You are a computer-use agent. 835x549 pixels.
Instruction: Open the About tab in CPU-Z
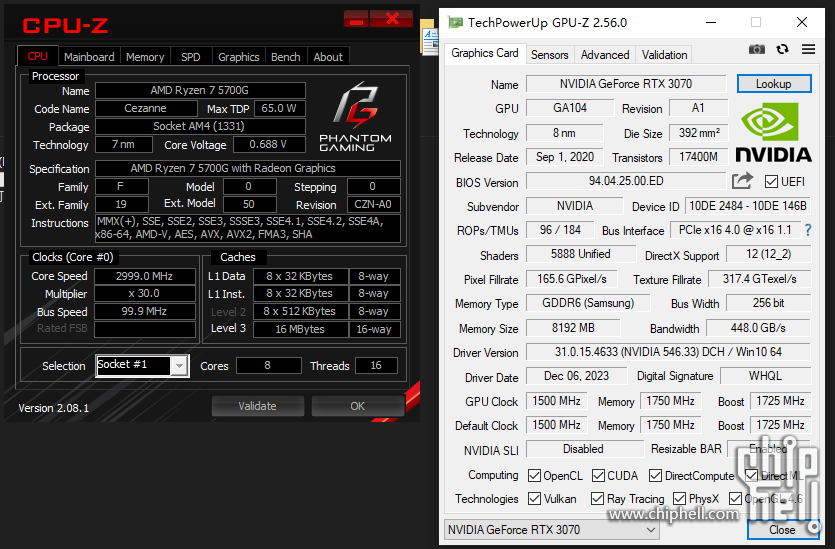tap(328, 57)
